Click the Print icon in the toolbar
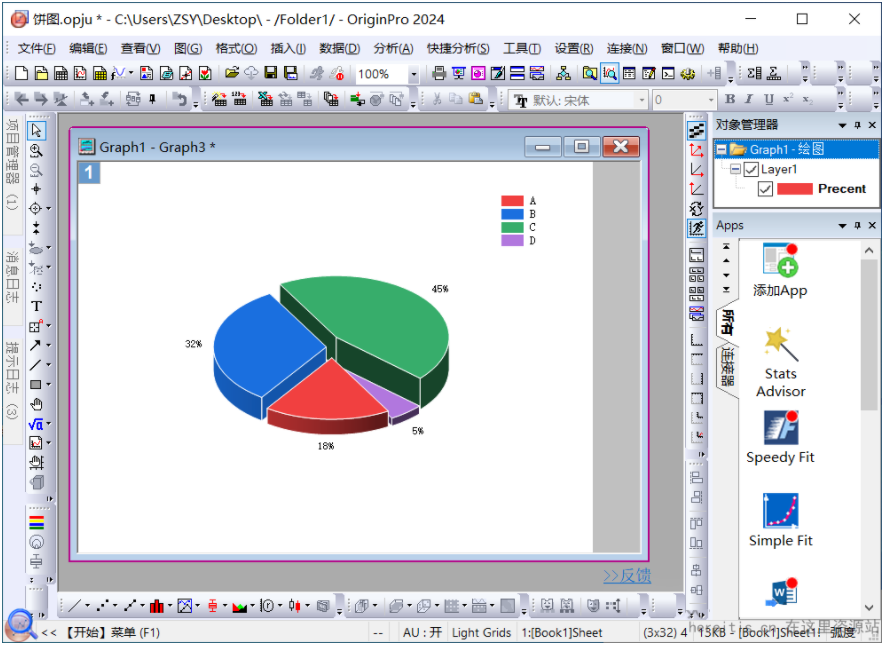 tap(438, 73)
